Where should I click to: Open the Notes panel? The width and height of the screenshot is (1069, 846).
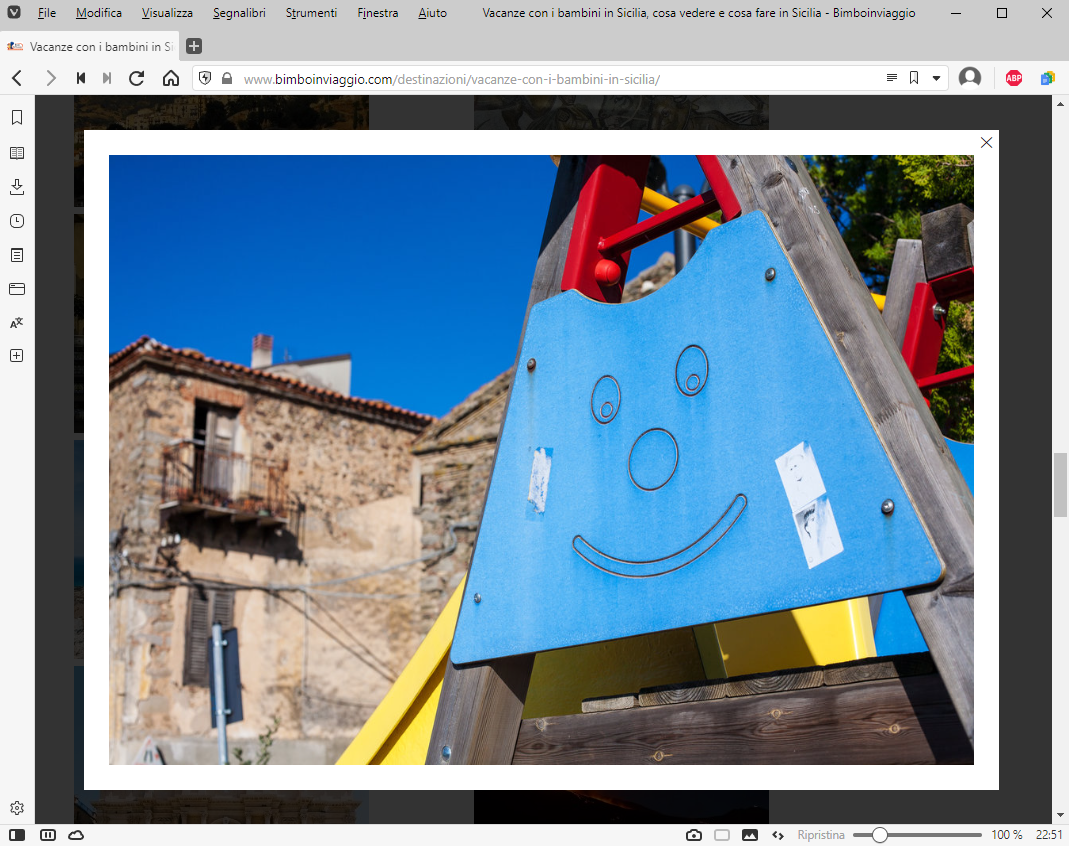point(17,255)
